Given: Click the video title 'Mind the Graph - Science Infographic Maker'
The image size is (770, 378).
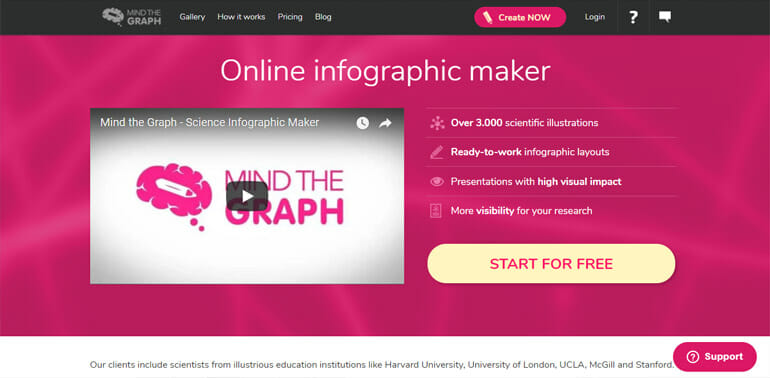Looking at the screenshot, I should (210, 122).
